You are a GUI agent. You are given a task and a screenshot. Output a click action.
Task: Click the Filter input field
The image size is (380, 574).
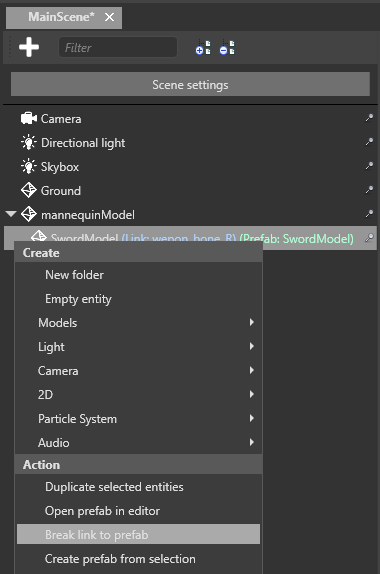(x=118, y=47)
